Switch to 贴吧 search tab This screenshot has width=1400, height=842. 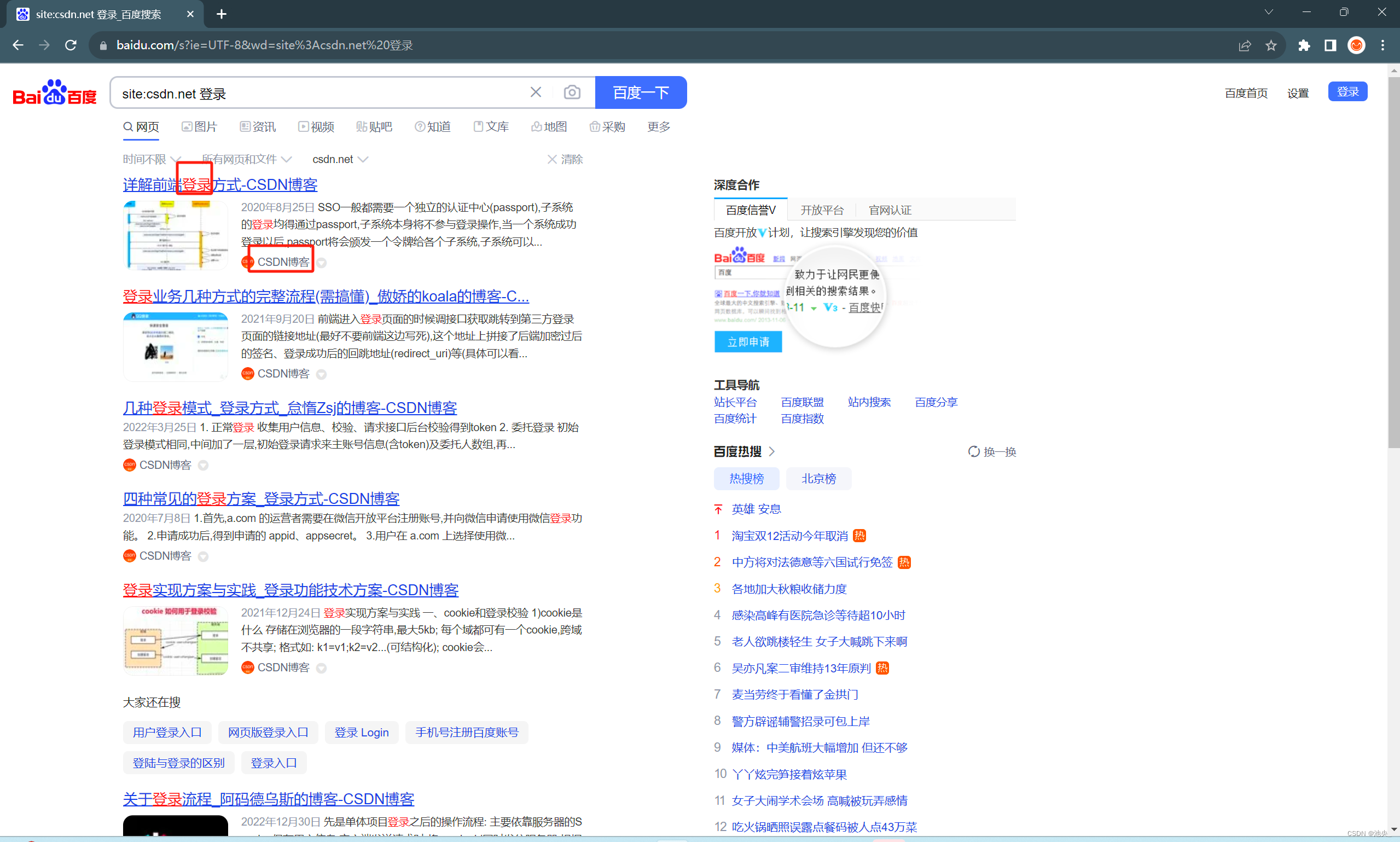coord(374,126)
